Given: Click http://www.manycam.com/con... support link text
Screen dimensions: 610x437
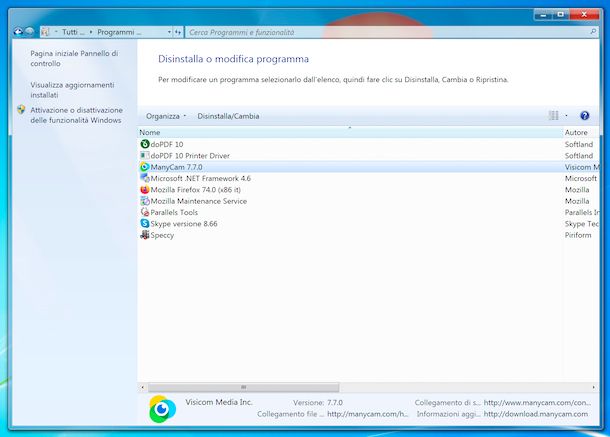Looking at the screenshot, I should pyautogui.click(x=537, y=402).
